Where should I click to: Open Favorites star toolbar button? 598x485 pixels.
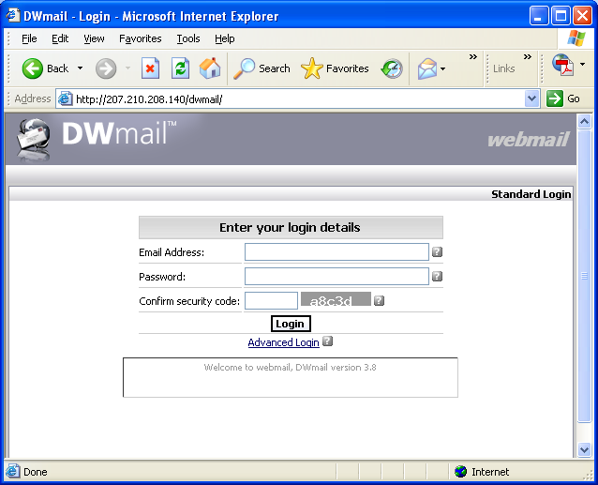click(334, 69)
